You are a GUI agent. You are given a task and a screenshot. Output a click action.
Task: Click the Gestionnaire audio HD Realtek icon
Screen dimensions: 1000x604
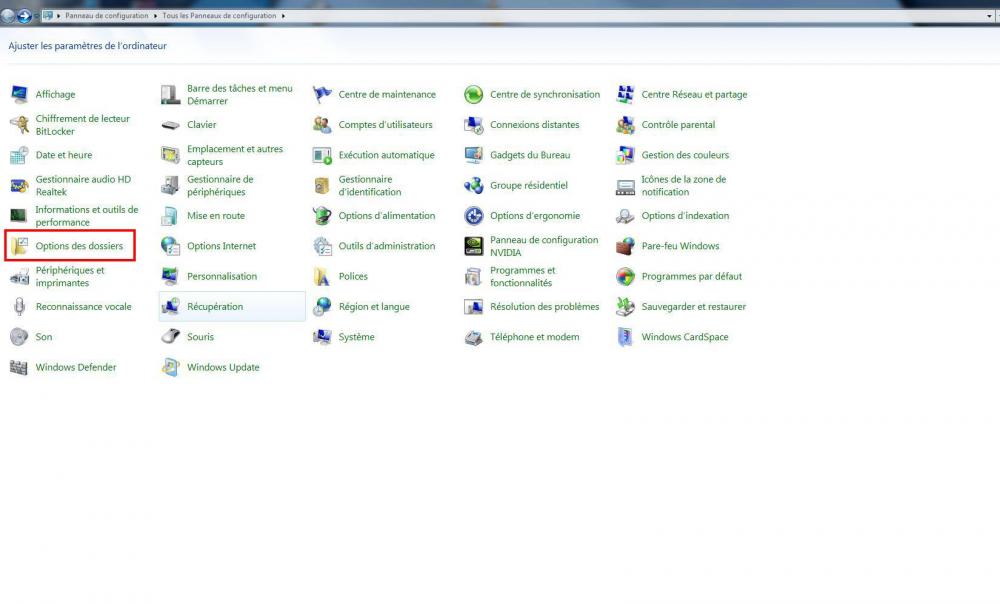(19, 186)
